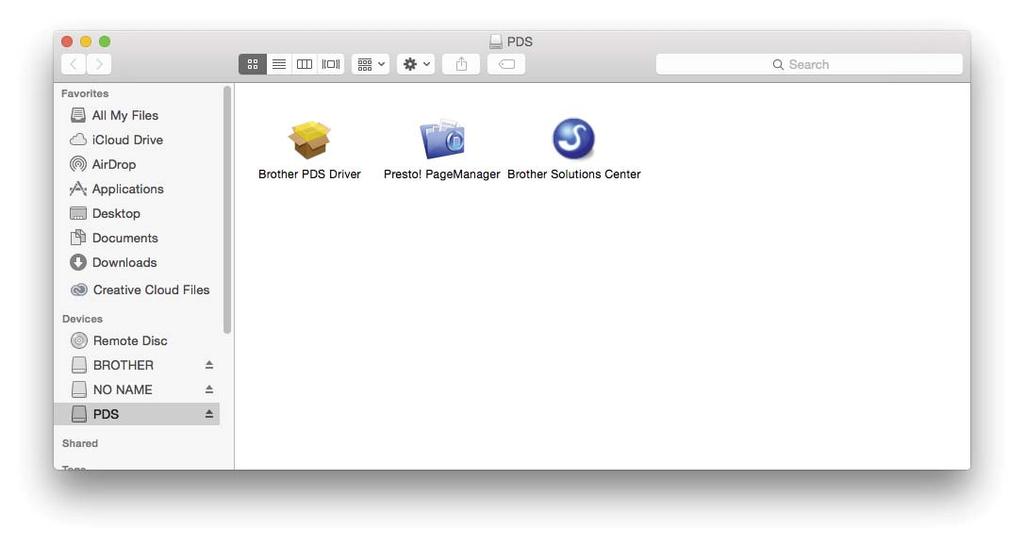Click the sidebar scrollbar
The image size is (1024, 546).
pyautogui.click(x=227, y=210)
